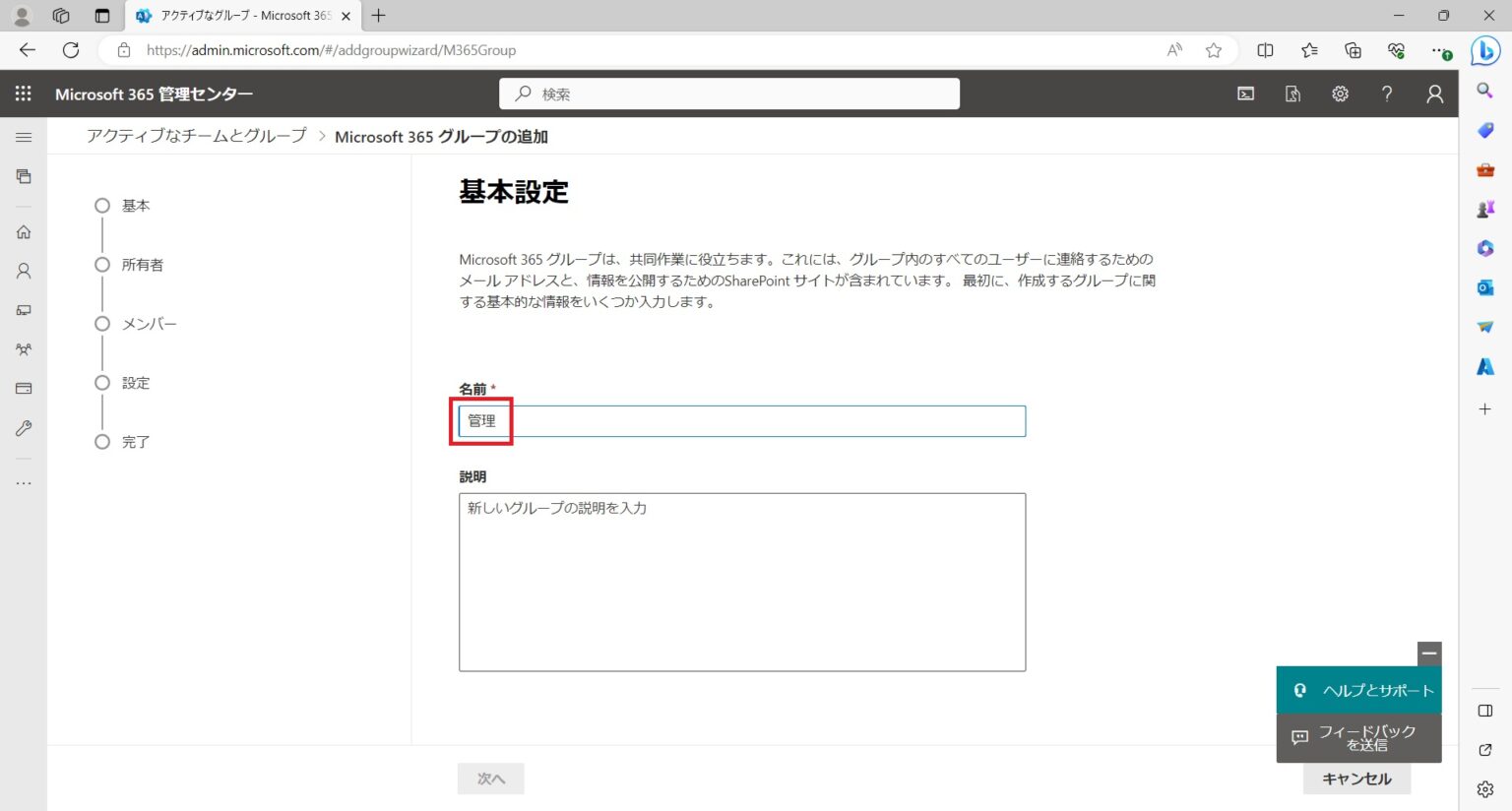Open the settings gear in admin header
This screenshot has width=1512, height=811.
(1340, 94)
